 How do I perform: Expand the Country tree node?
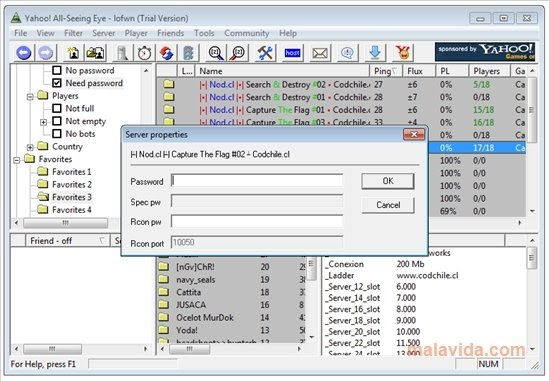click(30, 147)
